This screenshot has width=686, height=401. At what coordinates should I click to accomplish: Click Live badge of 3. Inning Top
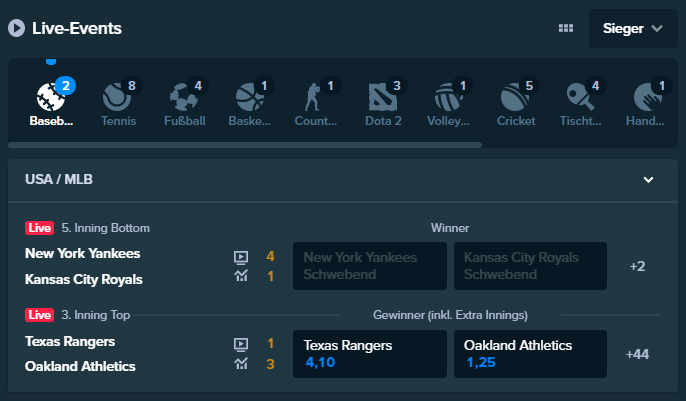39,315
